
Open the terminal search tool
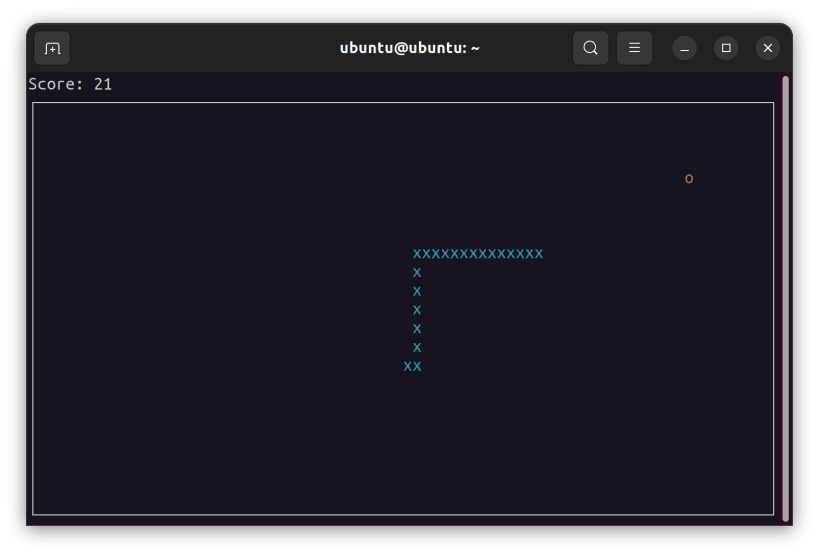(x=590, y=48)
